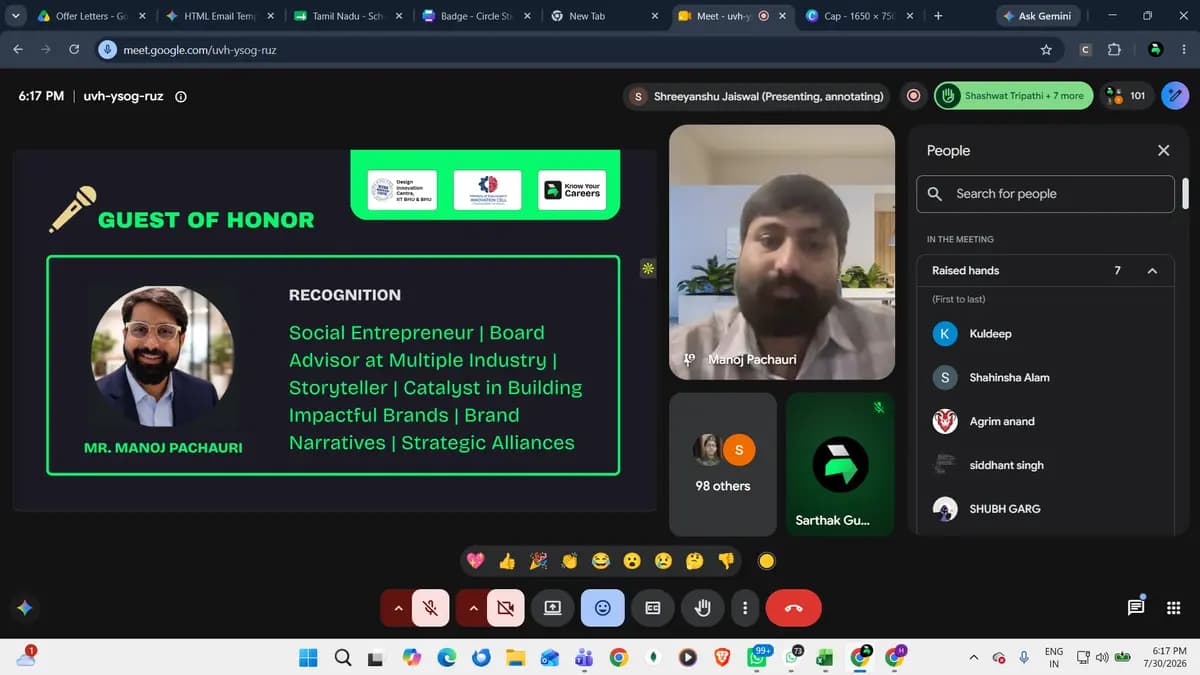1200x675 pixels.
Task: Open meeting details info icon
Action: (181, 96)
